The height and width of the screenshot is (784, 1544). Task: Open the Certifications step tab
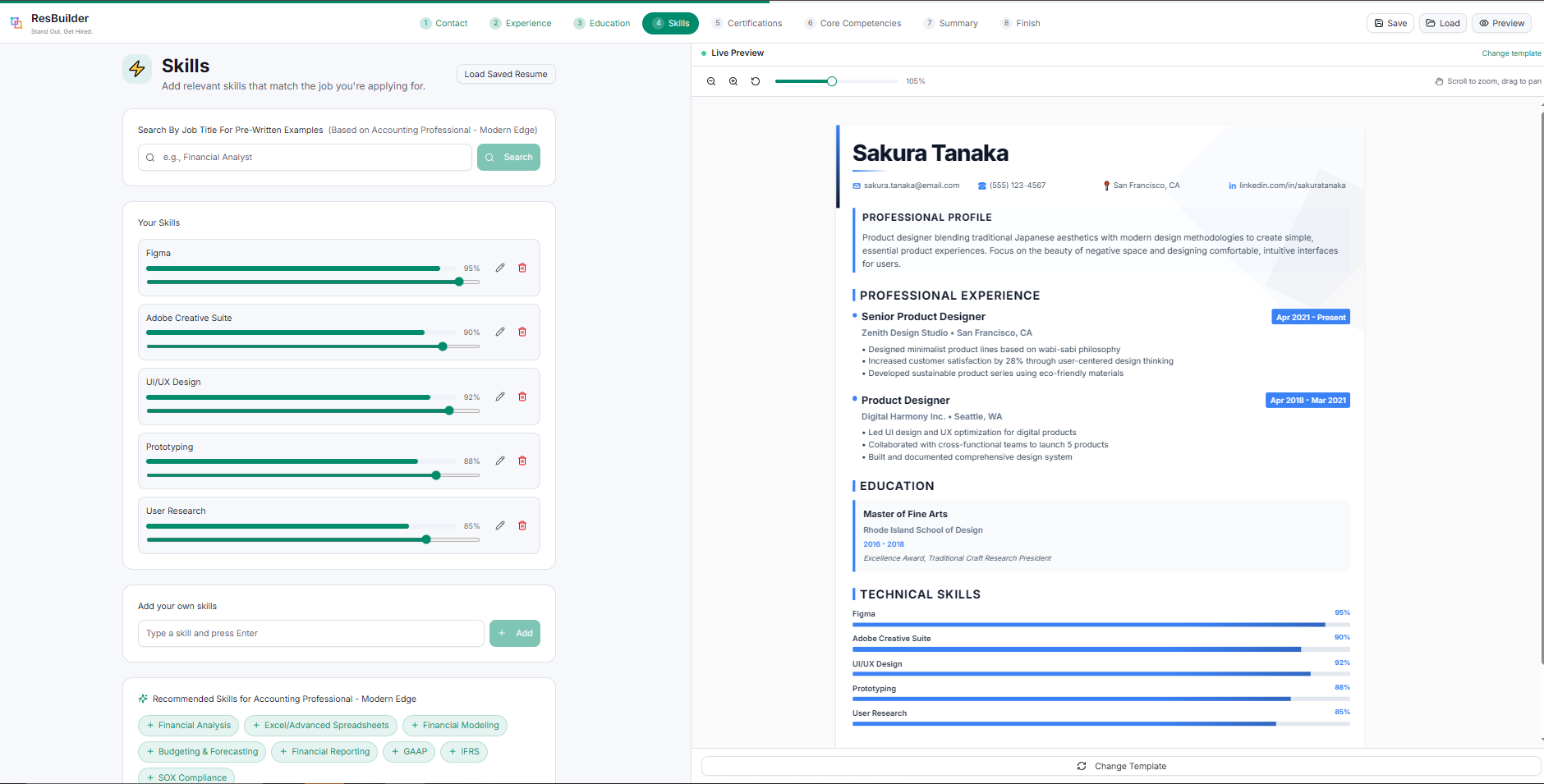[x=747, y=23]
